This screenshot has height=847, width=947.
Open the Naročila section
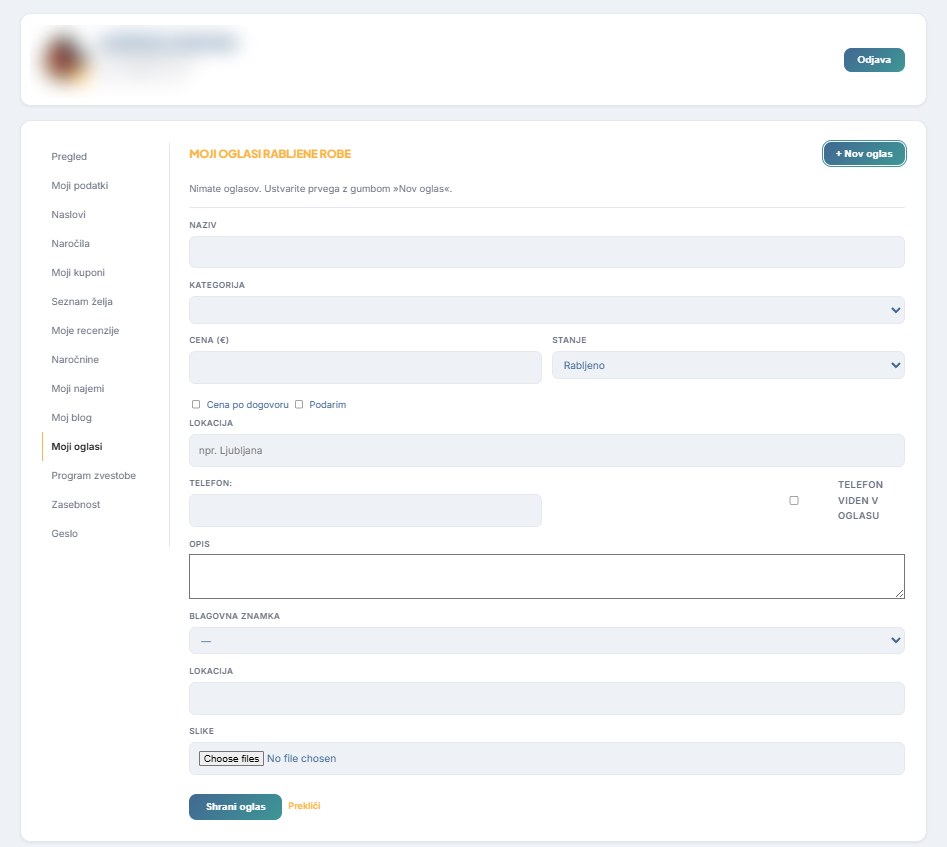(x=70, y=243)
